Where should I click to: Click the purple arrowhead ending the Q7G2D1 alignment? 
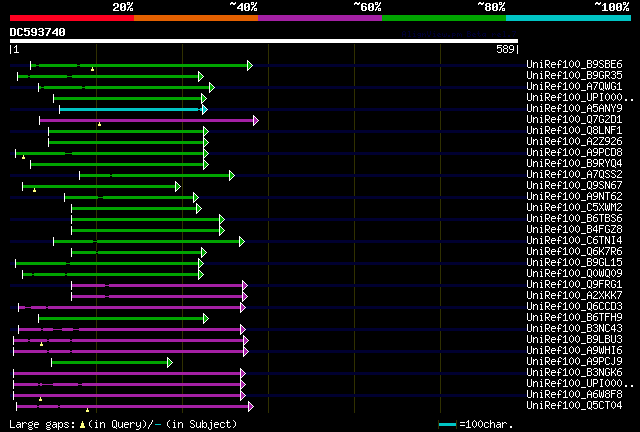coord(256,120)
